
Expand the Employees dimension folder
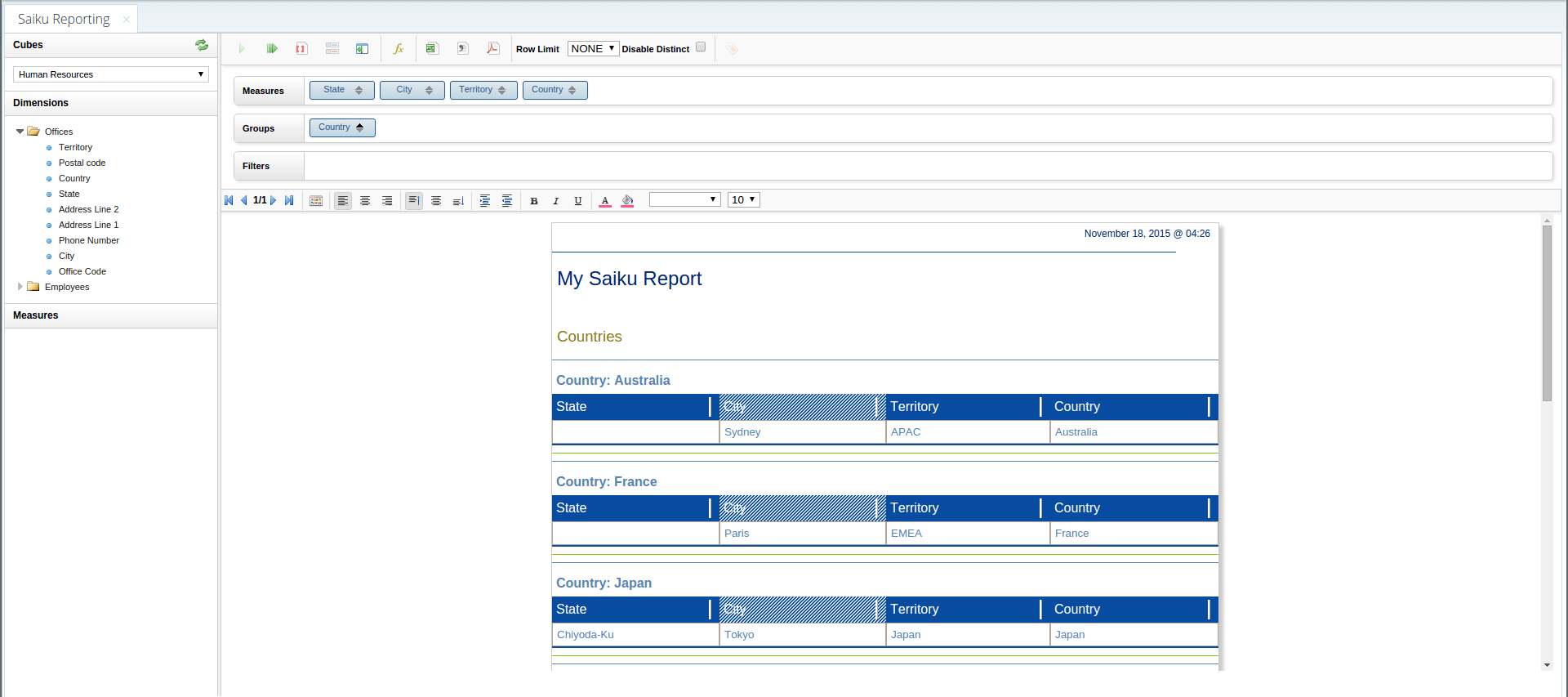coord(20,287)
